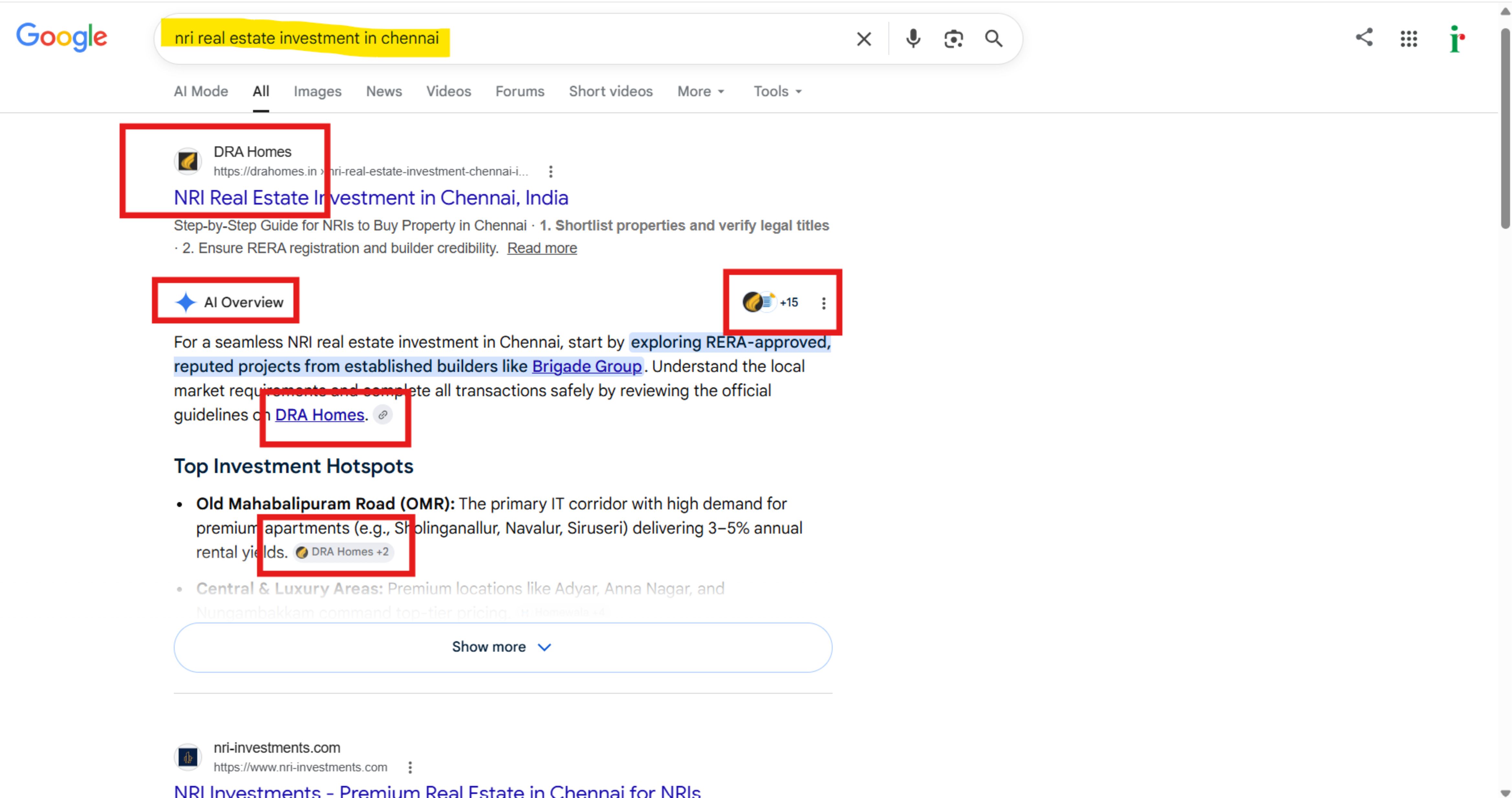
Task: Select the All tab
Action: (x=261, y=92)
